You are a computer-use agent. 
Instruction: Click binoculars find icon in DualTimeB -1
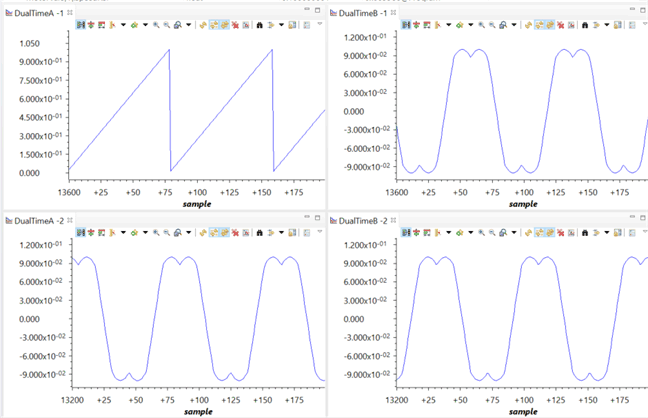585,25
